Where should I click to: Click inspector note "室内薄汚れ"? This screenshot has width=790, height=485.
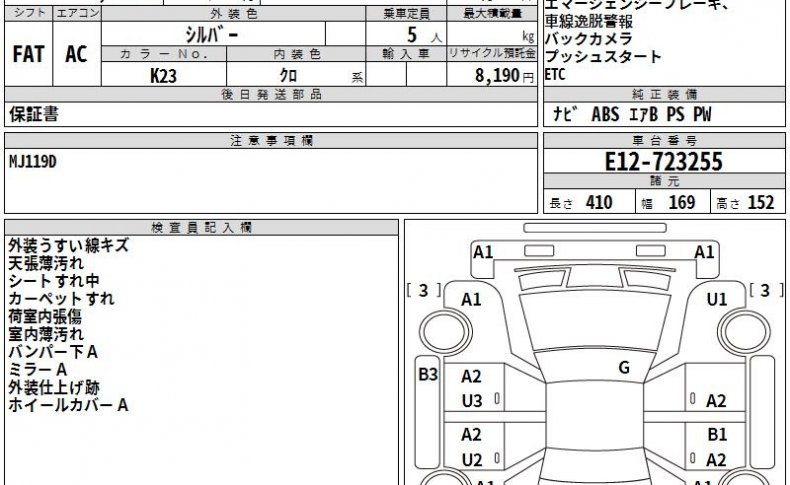coord(46,334)
